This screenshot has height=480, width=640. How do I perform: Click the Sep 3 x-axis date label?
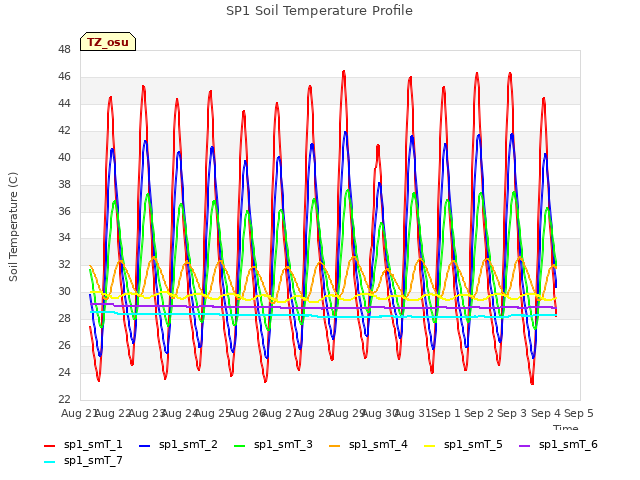coord(512,413)
